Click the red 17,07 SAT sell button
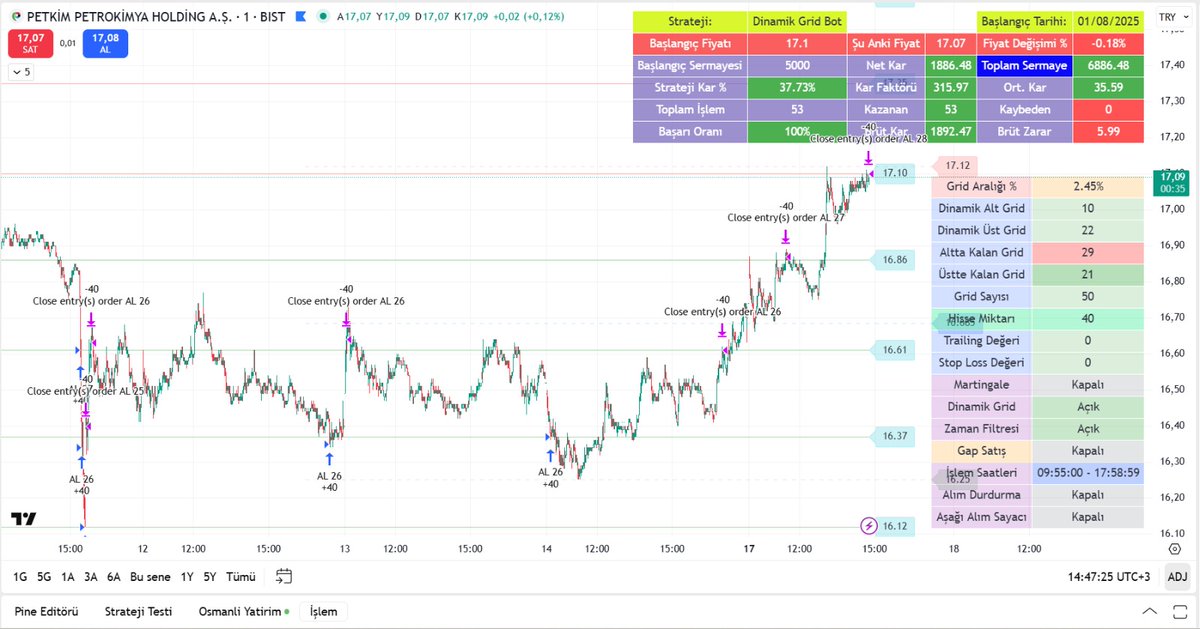Screen dimensions: 1200x629 30,43
